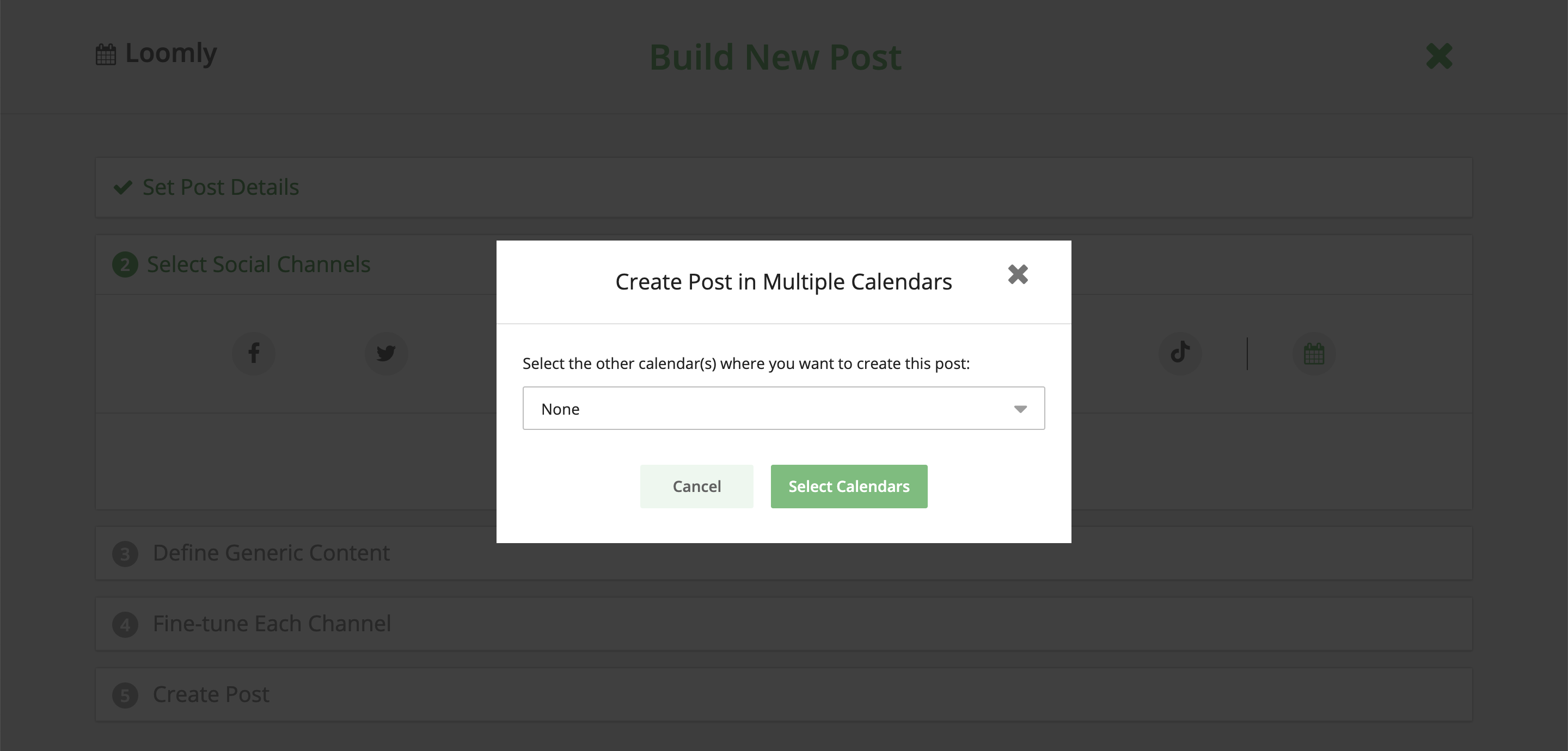Click the close X icon on the modal
This screenshot has height=751, width=1568.
(x=1018, y=274)
